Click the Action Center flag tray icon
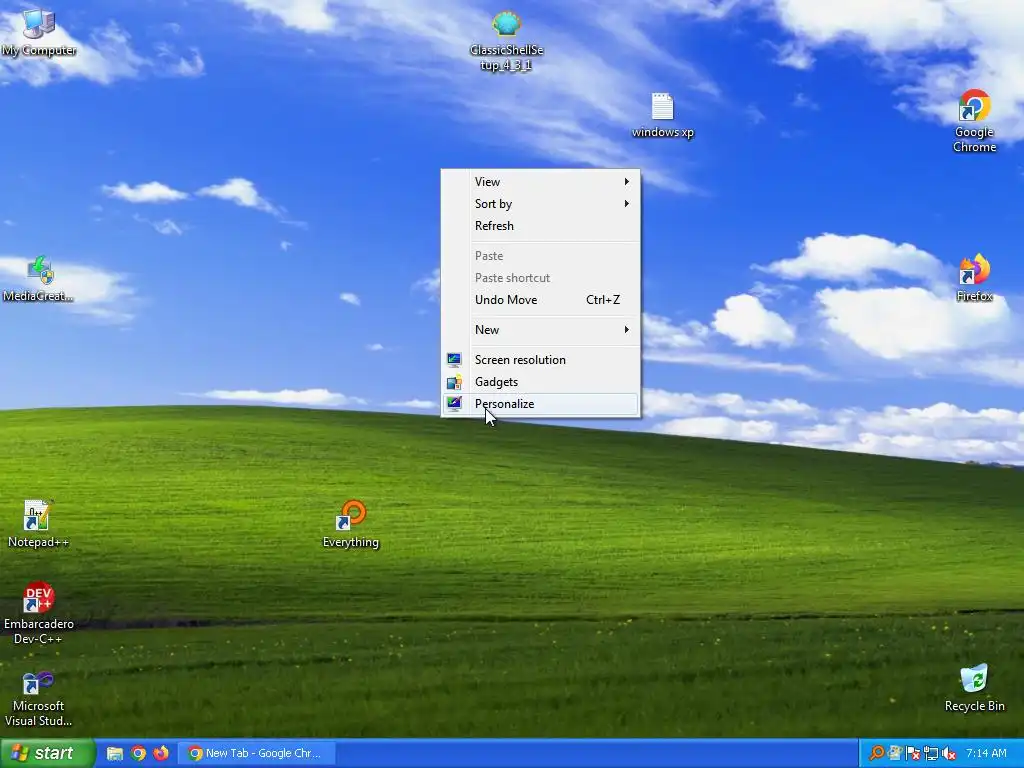The height and width of the screenshot is (768, 1024). 913,754
